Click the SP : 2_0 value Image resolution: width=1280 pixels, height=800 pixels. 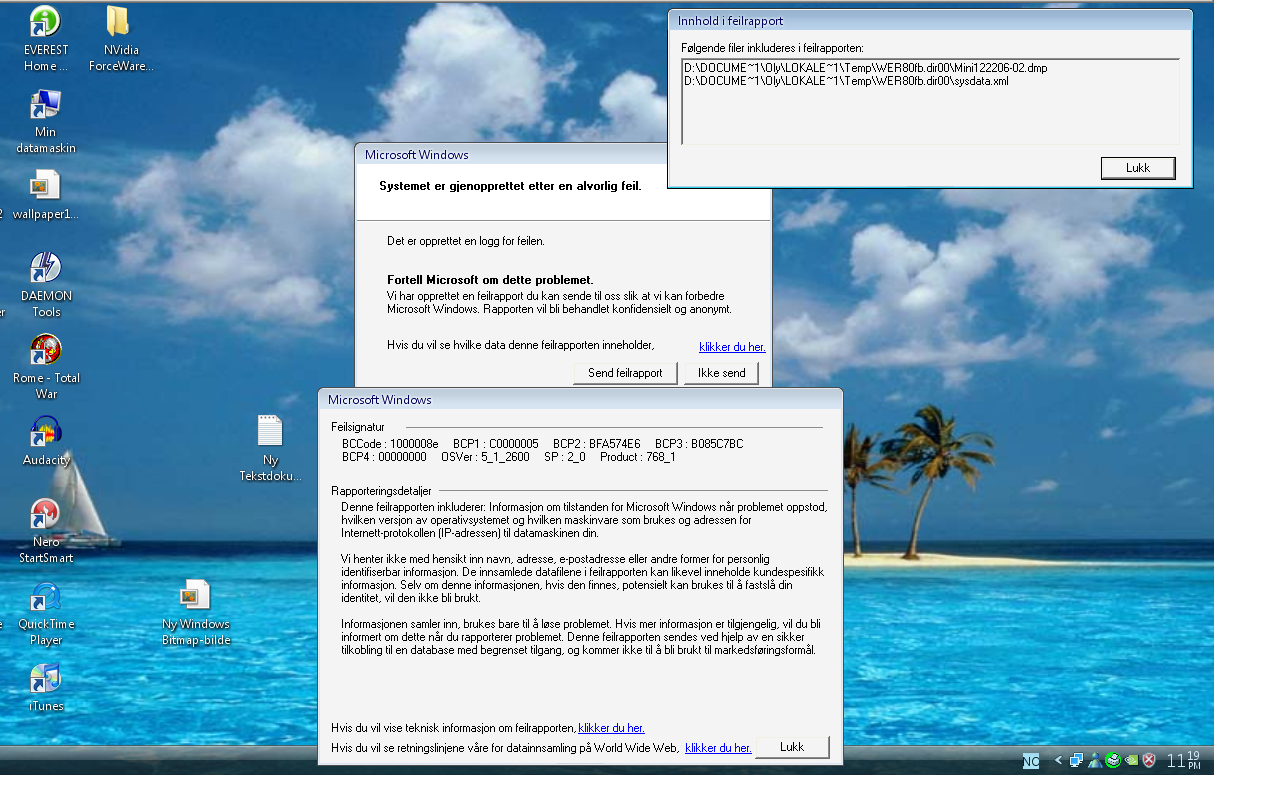565,457
